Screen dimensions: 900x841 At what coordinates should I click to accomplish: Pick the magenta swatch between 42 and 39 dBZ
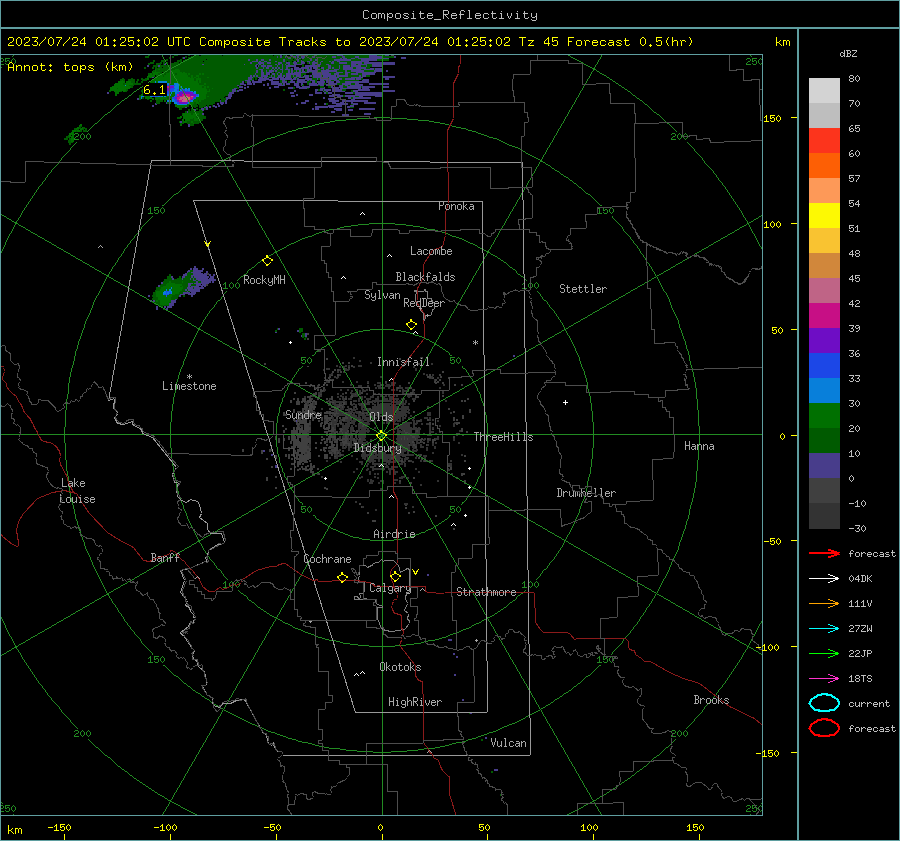coord(824,316)
